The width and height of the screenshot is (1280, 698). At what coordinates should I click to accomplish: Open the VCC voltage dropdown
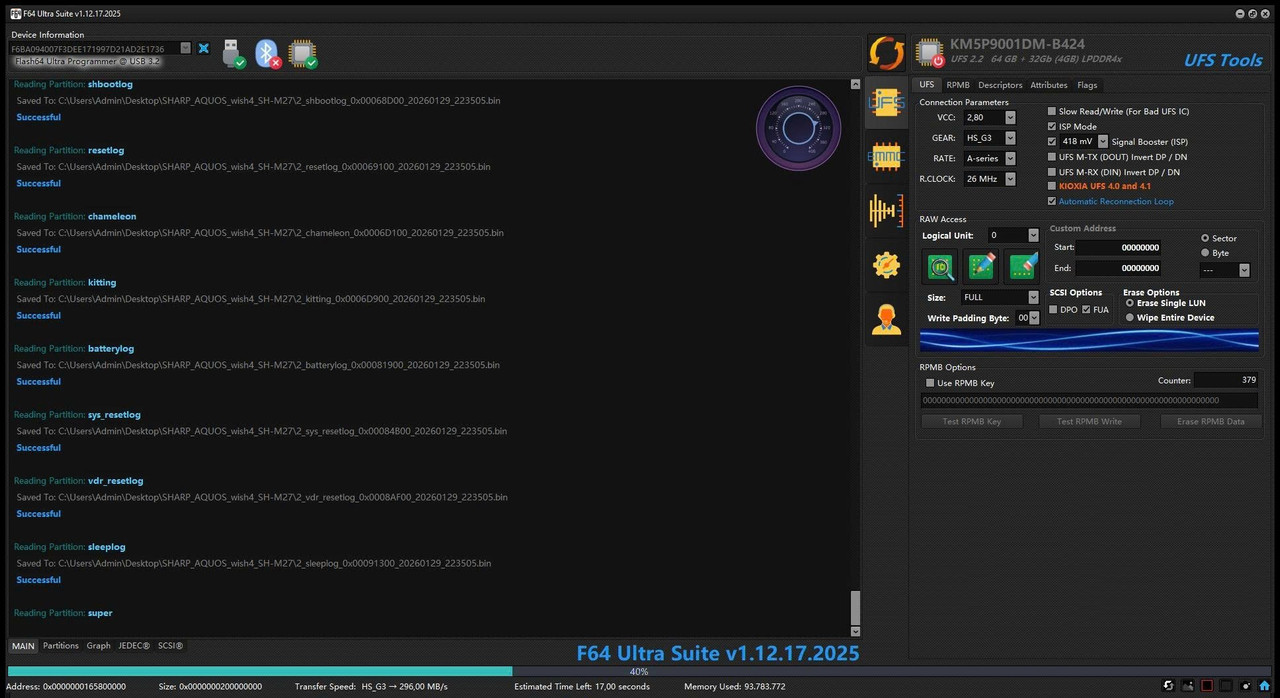click(x=1010, y=118)
